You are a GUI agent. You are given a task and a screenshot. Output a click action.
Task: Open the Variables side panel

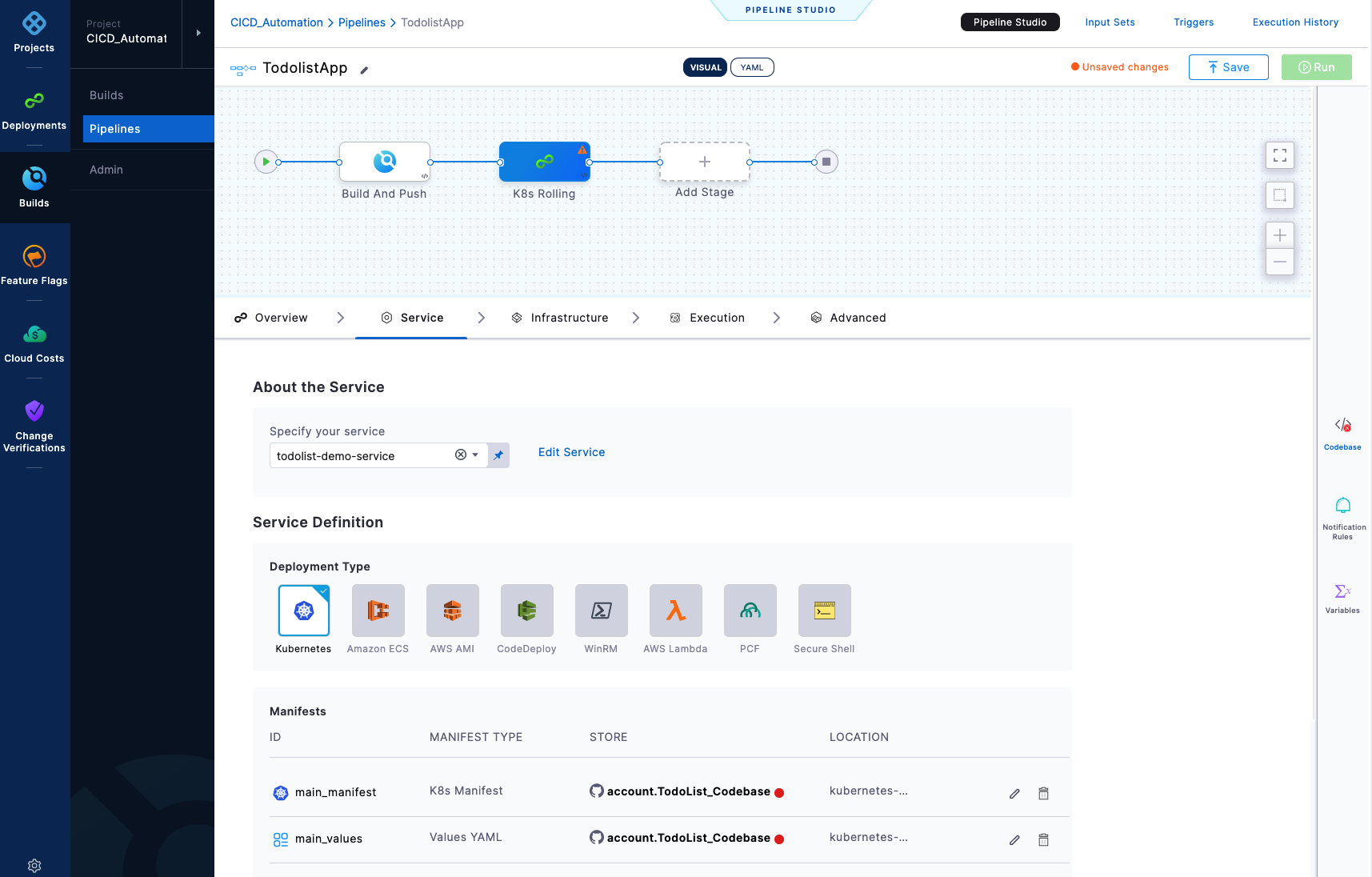tap(1342, 599)
